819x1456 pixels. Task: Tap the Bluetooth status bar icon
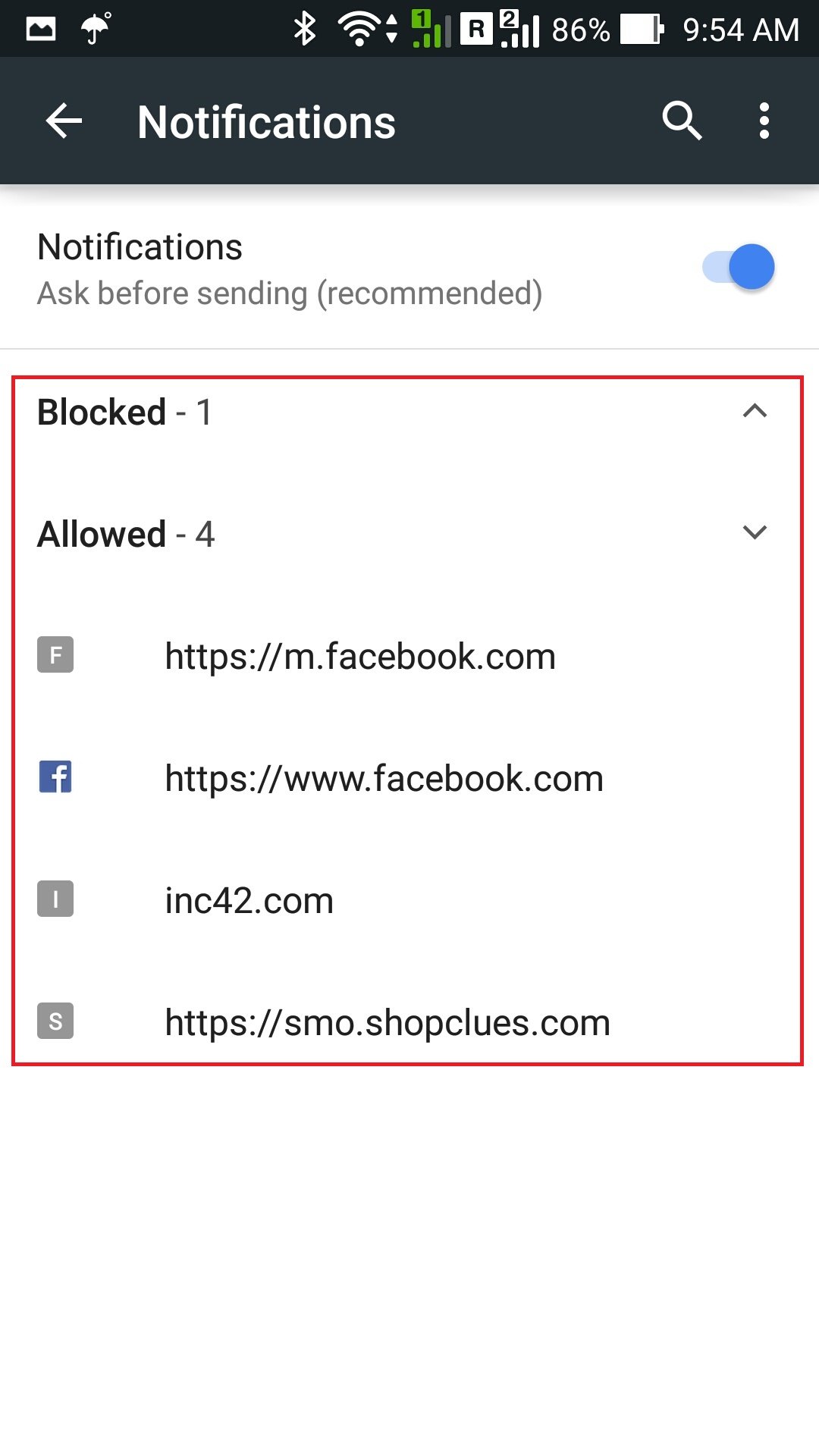tap(305, 30)
